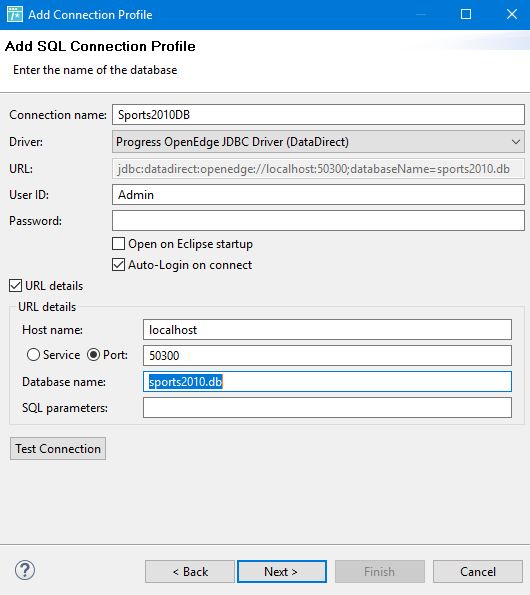The width and height of the screenshot is (530, 595).
Task: Maximize the Add Connection Profile window
Action: tap(466, 14)
